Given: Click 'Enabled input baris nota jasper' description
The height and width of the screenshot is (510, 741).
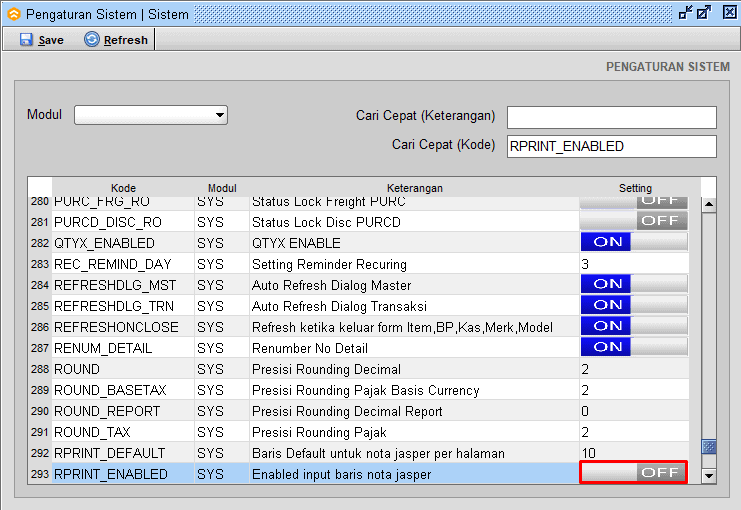Looking at the screenshot, I should pos(342,475).
